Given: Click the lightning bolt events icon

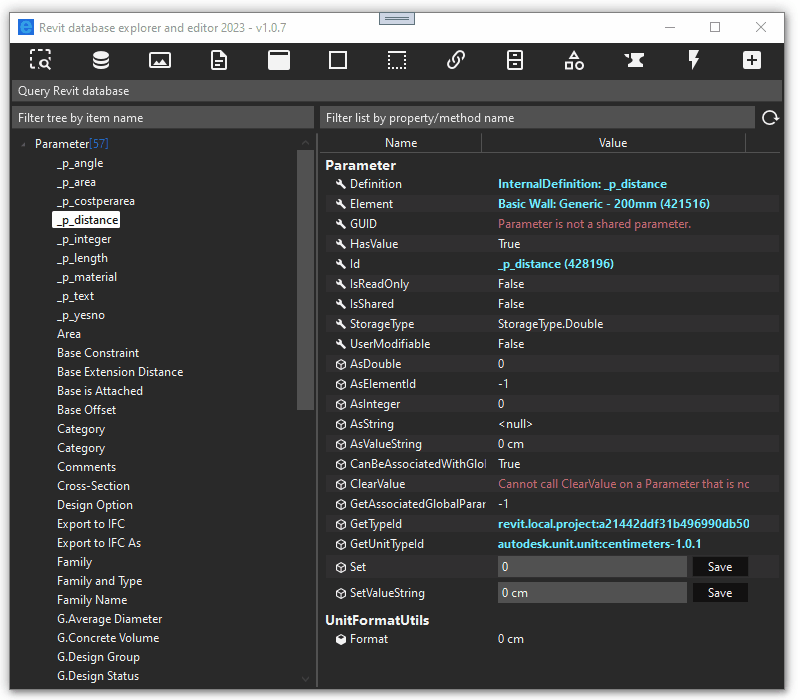Looking at the screenshot, I should coord(693,60).
